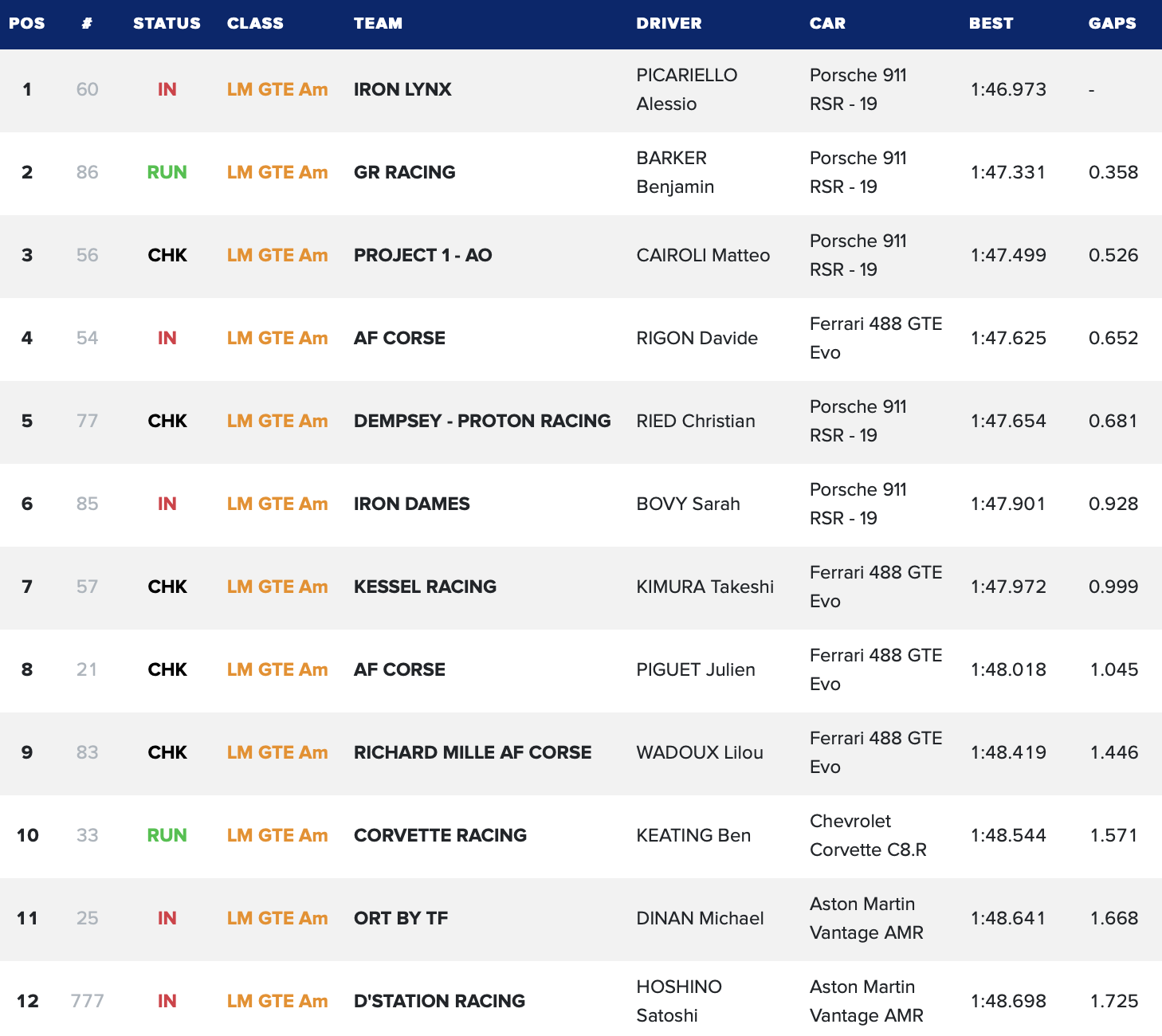1162x1036 pixels.
Task: Click the CLASS column header
Action: point(255,23)
